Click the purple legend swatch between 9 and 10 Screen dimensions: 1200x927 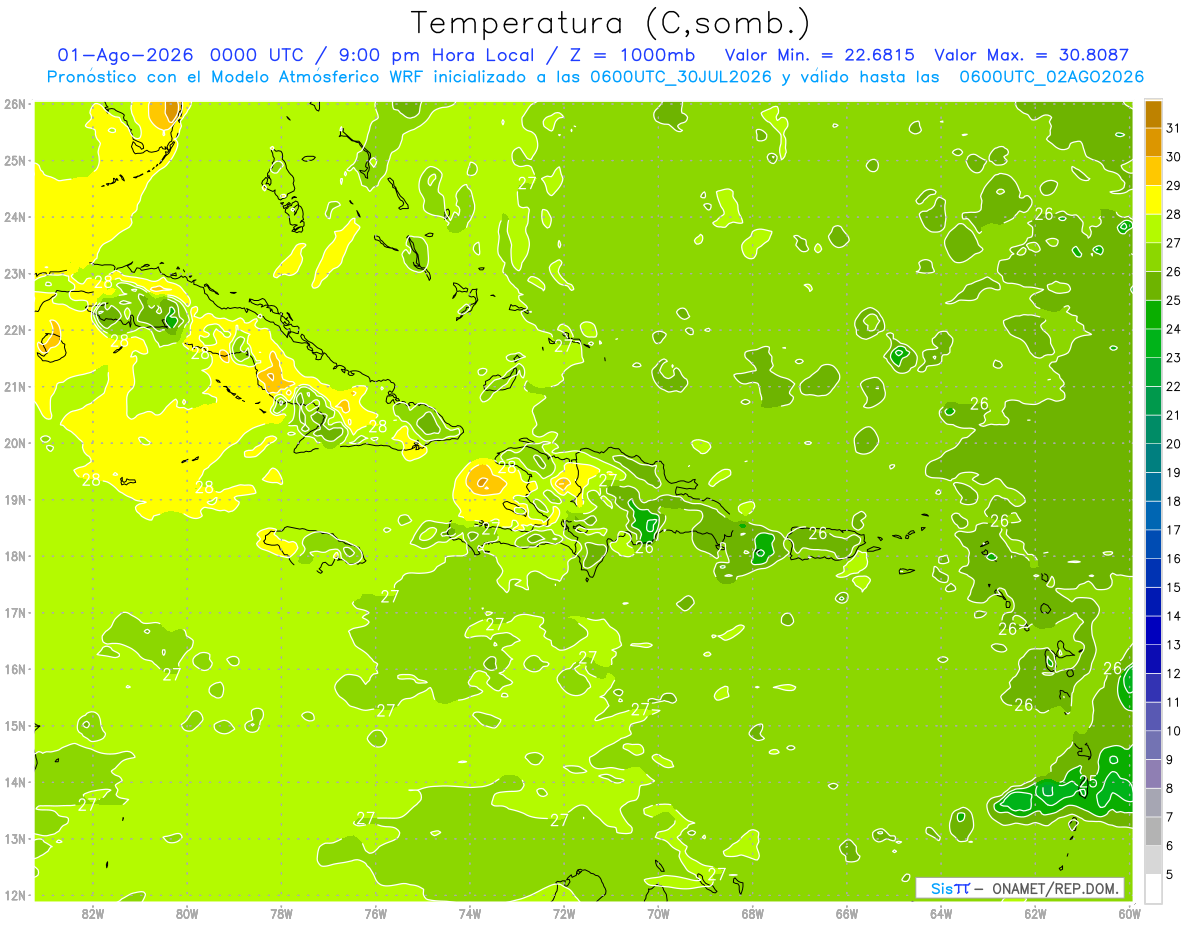pos(1153,745)
